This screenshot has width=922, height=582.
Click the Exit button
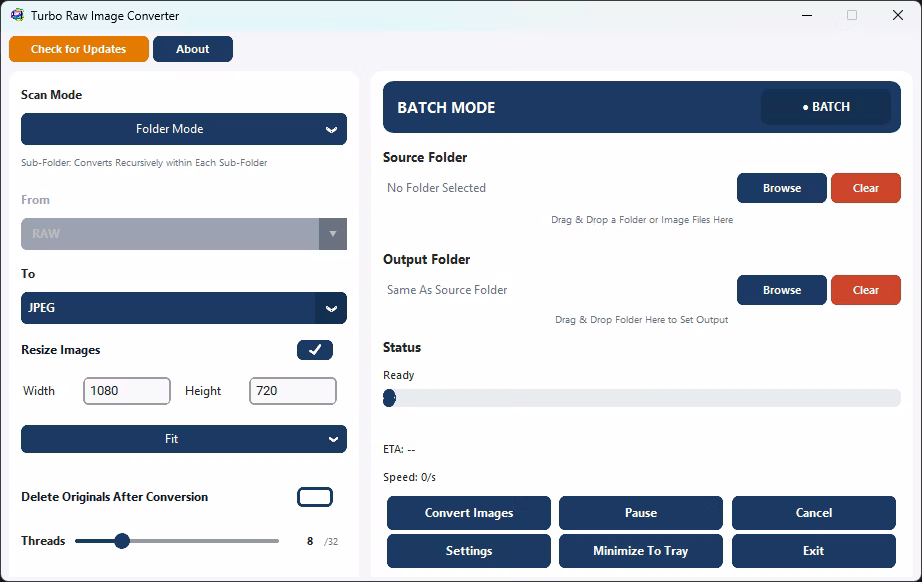(x=814, y=551)
